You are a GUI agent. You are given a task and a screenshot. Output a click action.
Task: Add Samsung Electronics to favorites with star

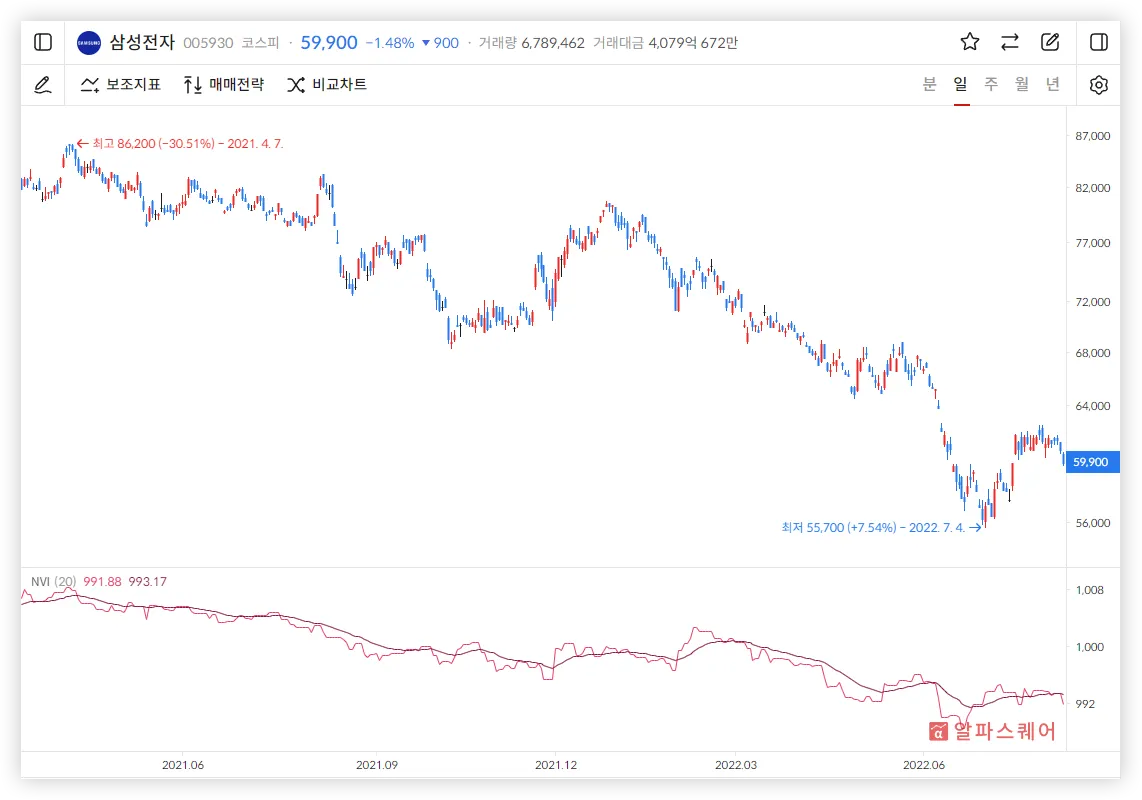click(969, 42)
